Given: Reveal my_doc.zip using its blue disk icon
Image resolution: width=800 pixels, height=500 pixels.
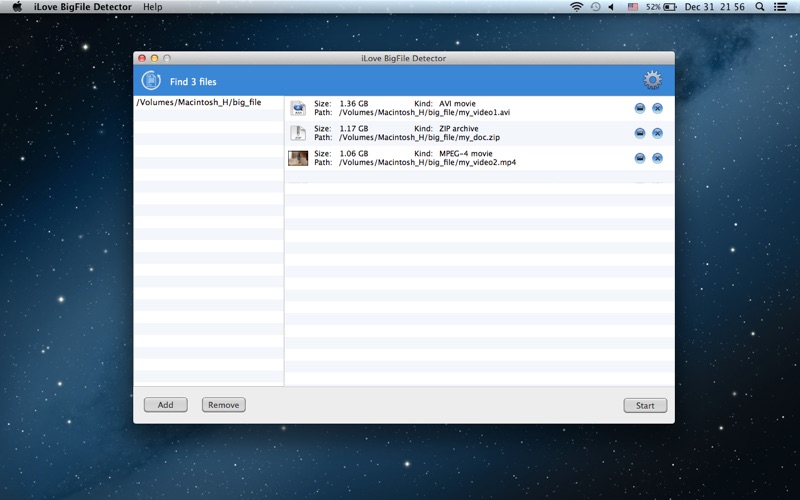Looking at the screenshot, I should [640, 133].
